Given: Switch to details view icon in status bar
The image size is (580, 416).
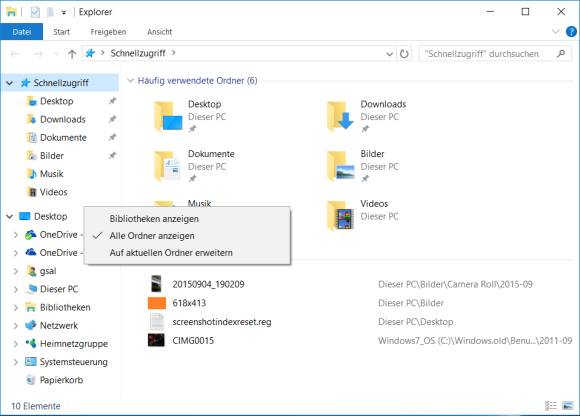Looking at the screenshot, I should click(x=551, y=406).
